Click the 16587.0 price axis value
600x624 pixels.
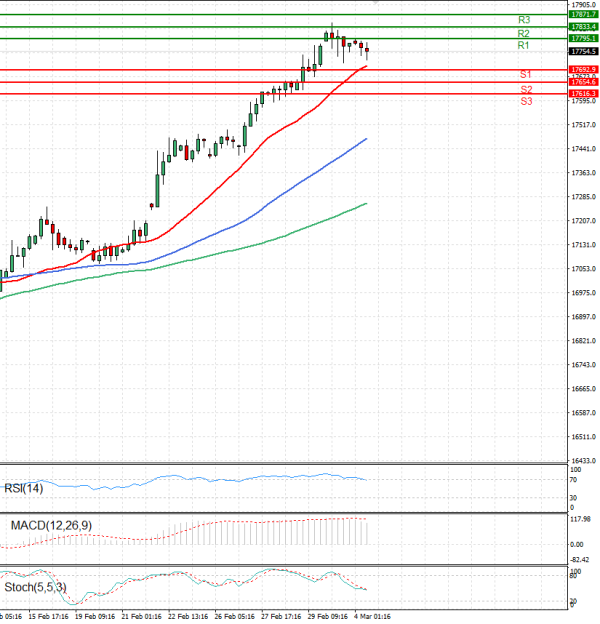(584, 413)
